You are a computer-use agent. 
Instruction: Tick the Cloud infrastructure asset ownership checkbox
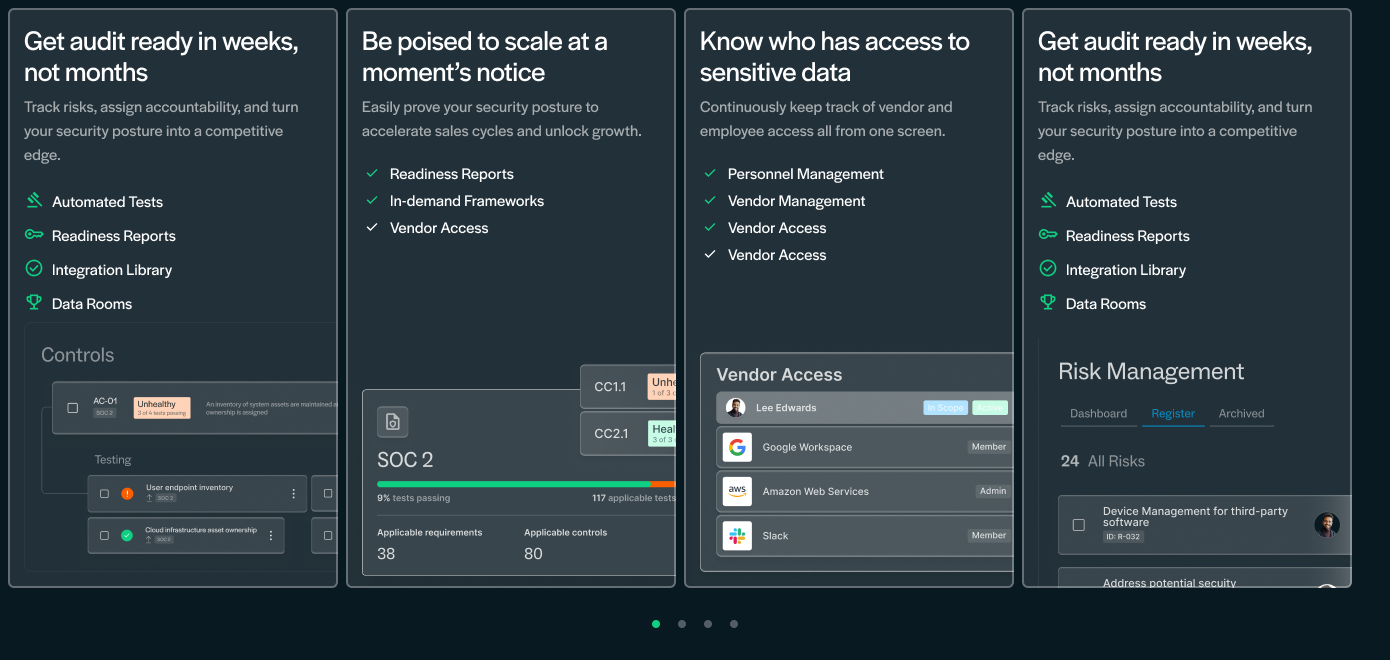[x=104, y=535]
